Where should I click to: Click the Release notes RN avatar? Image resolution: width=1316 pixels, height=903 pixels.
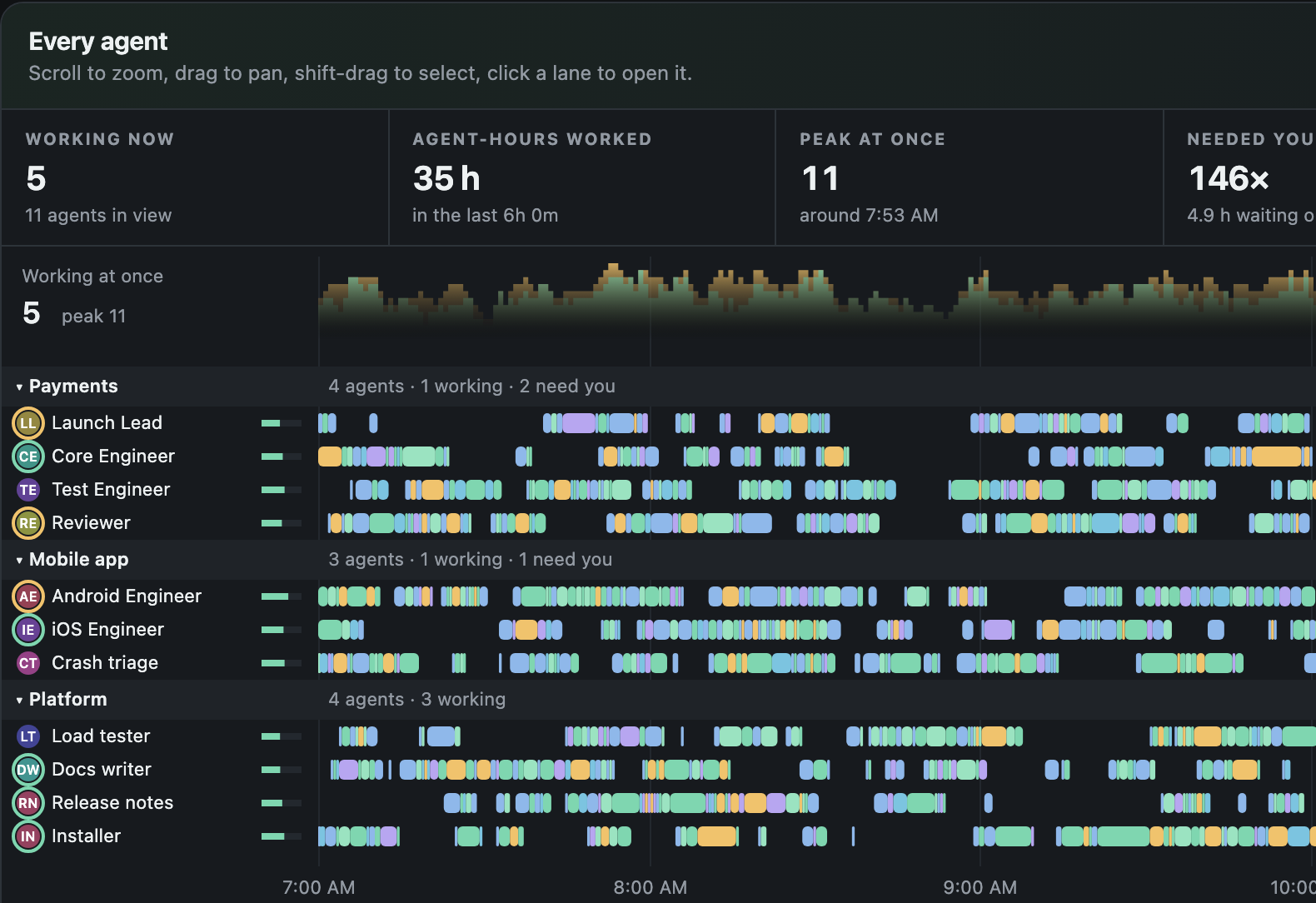click(x=28, y=803)
